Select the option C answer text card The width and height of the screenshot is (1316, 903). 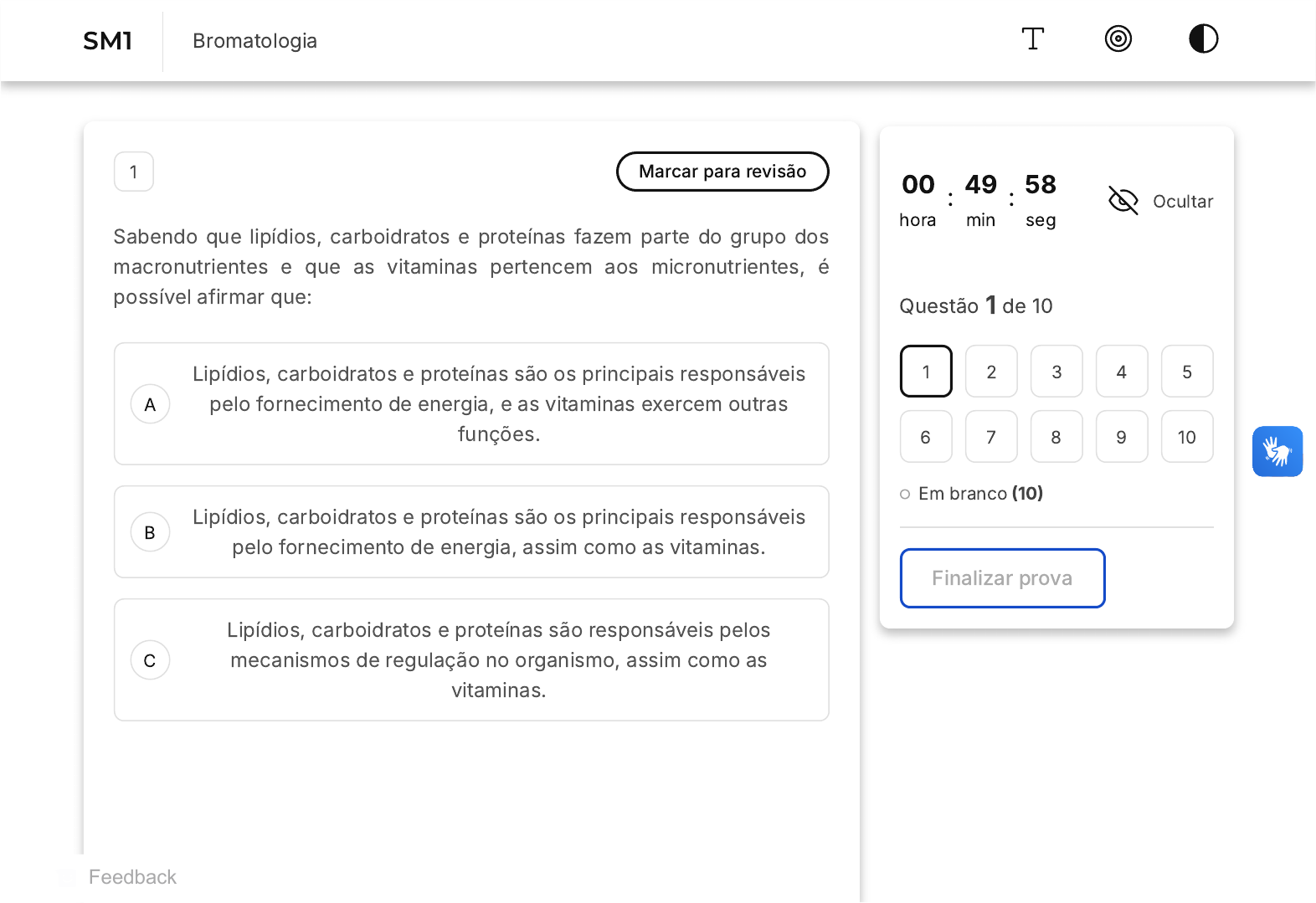[498, 660]
